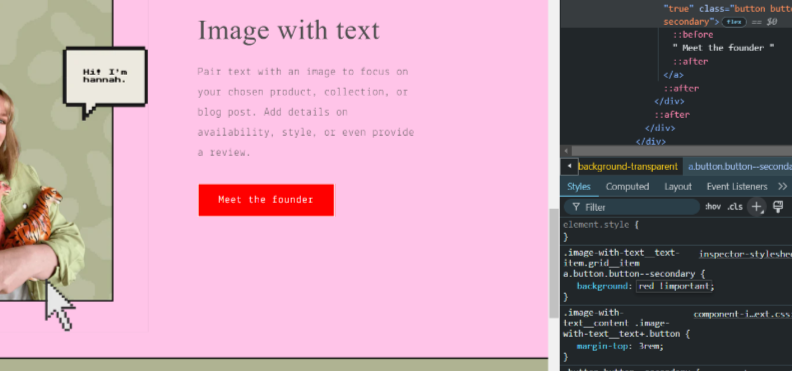Switch to the Event Listeners tab
This screenshot has width=792, height=371.
(737, 187)
